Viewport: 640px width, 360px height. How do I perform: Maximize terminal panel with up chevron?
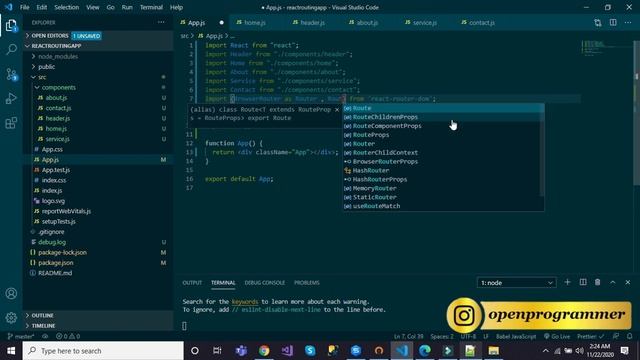(613, 282)
